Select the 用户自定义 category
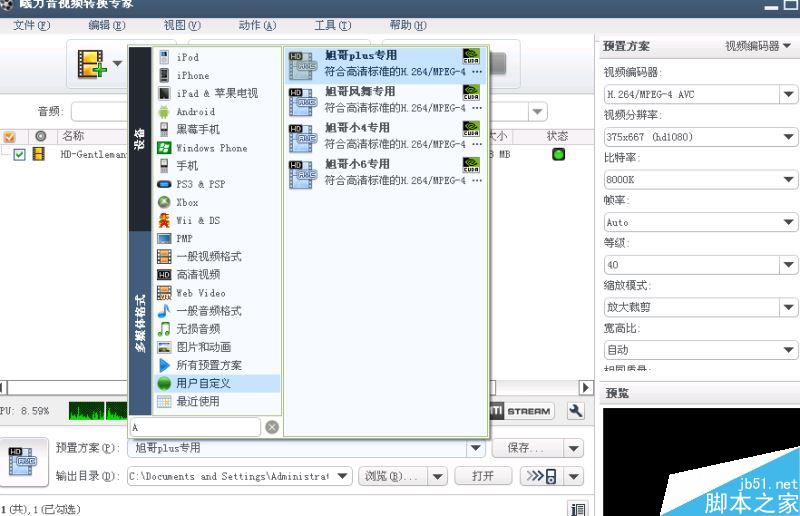 (x=217, y=383)
